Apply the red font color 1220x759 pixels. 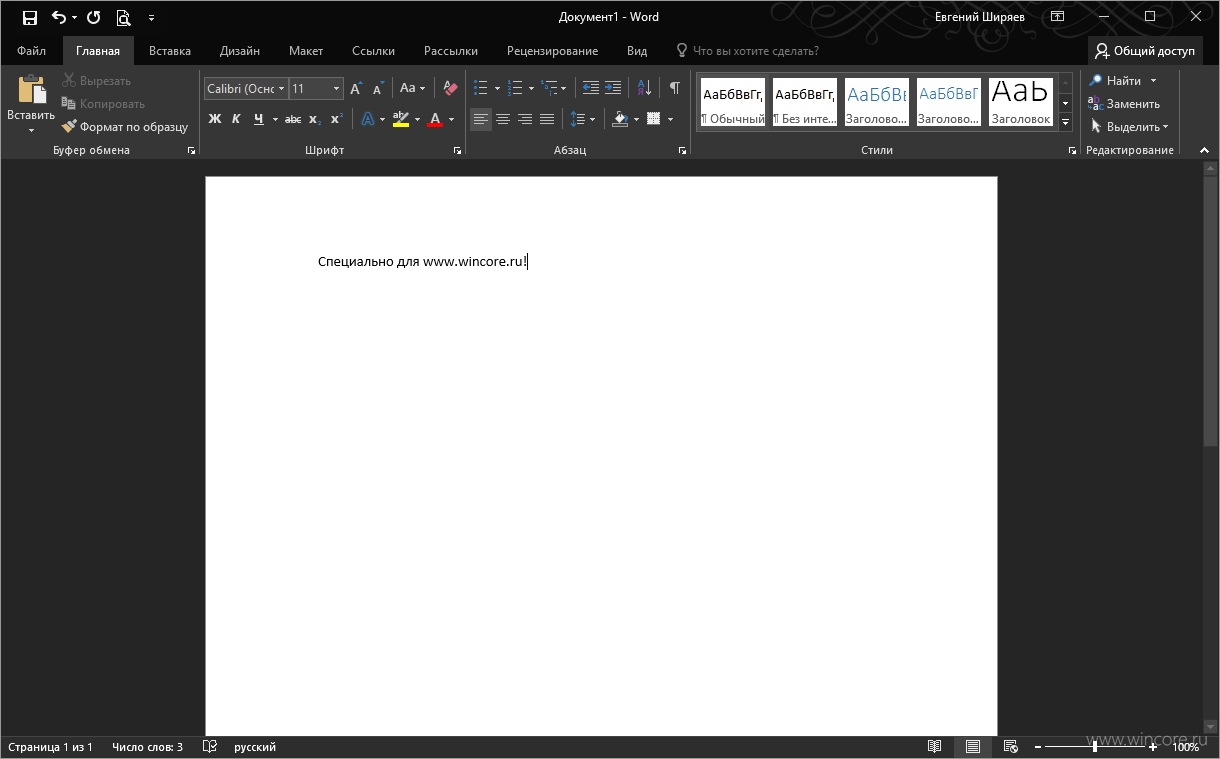pyautogui.click(x=435, y=119)
